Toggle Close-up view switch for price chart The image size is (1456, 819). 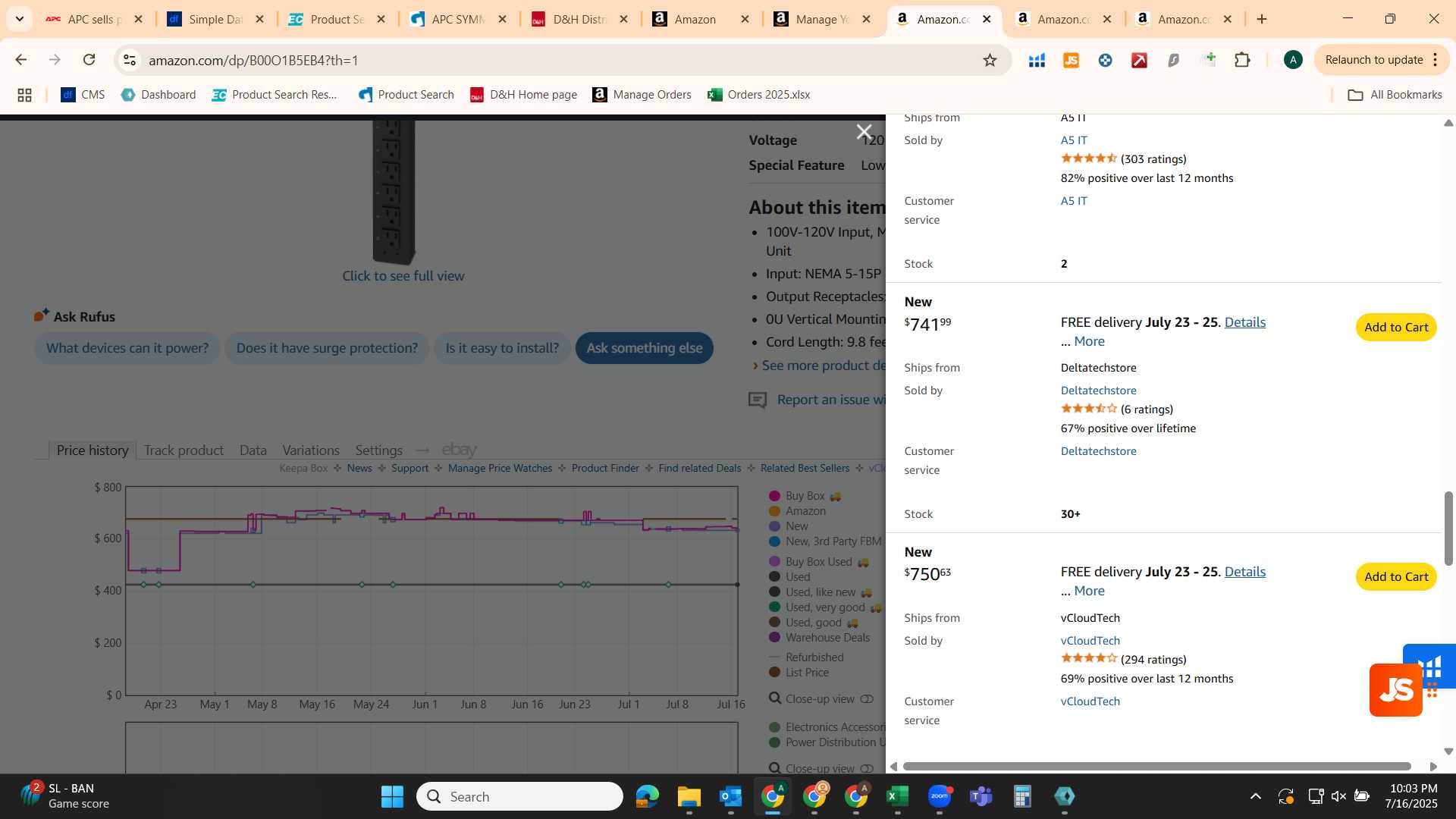point(867,699)
